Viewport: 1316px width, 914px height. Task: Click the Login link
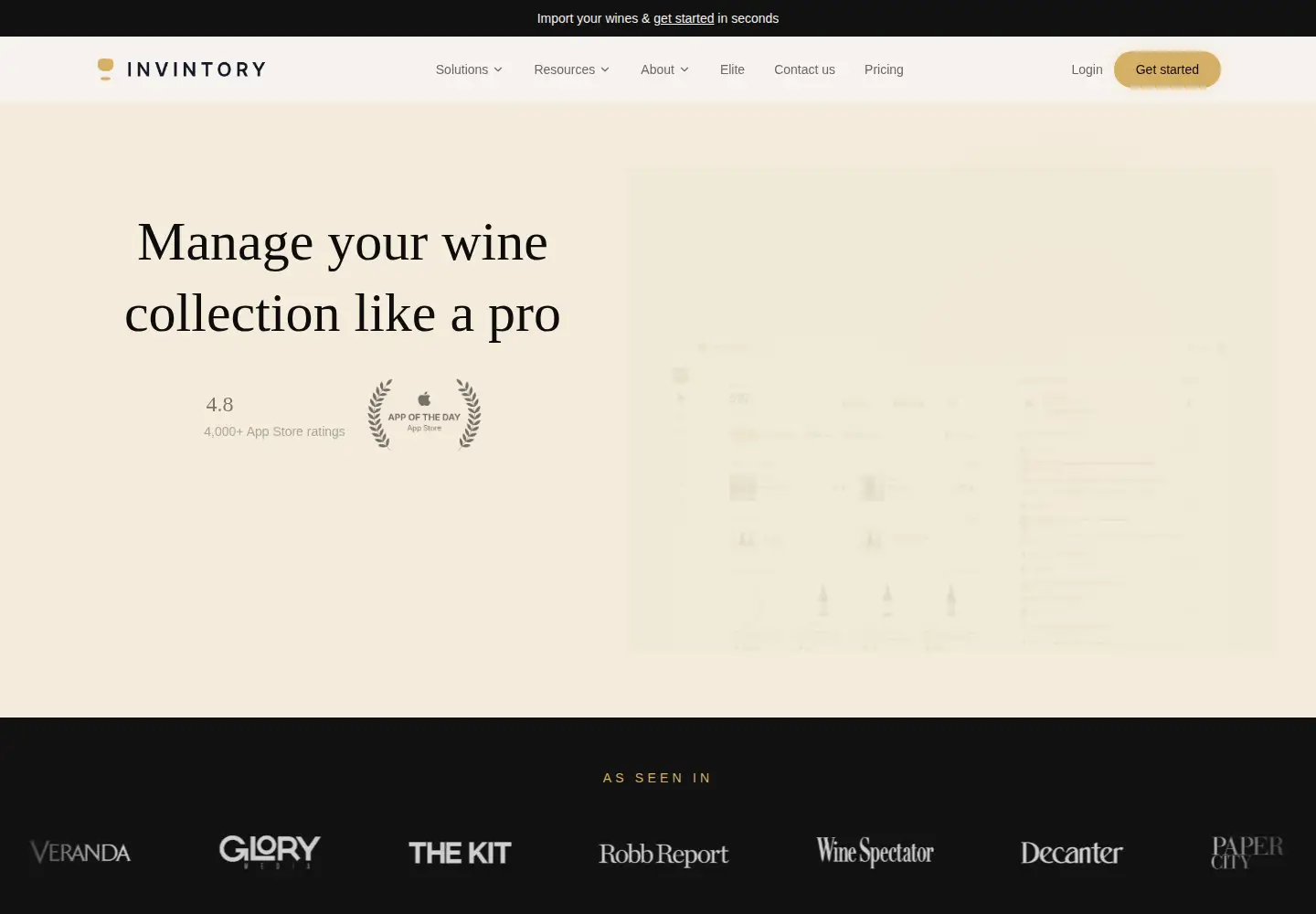click(x=1087, y=69)
